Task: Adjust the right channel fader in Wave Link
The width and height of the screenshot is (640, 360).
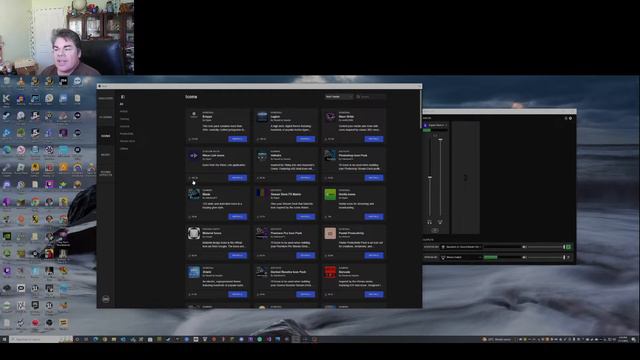Action: coord(440,140)
